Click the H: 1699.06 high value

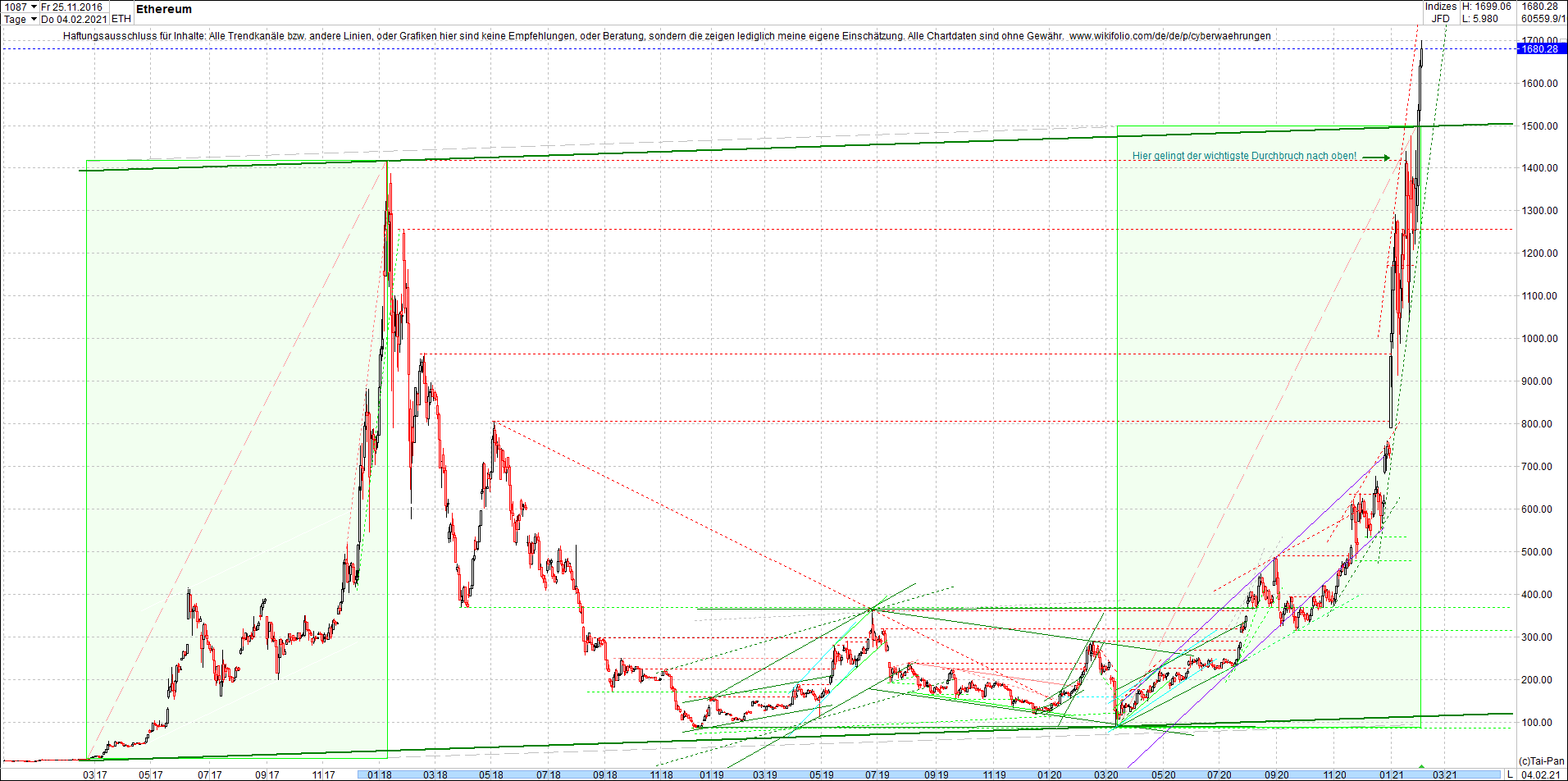pos(1486,7)
